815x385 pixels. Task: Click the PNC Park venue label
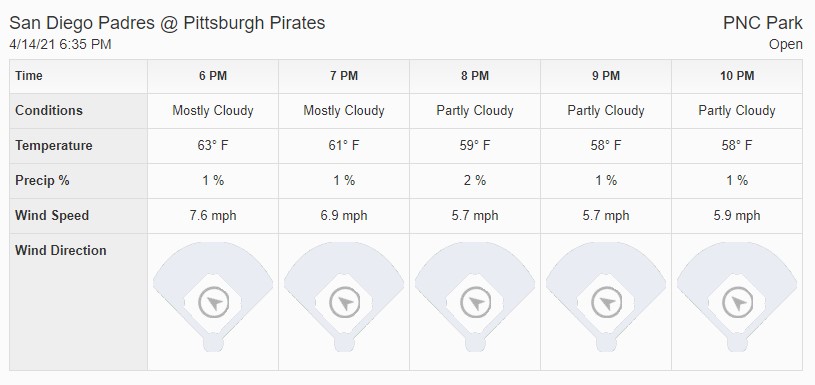pyautogui.click(x=763, y=23)
